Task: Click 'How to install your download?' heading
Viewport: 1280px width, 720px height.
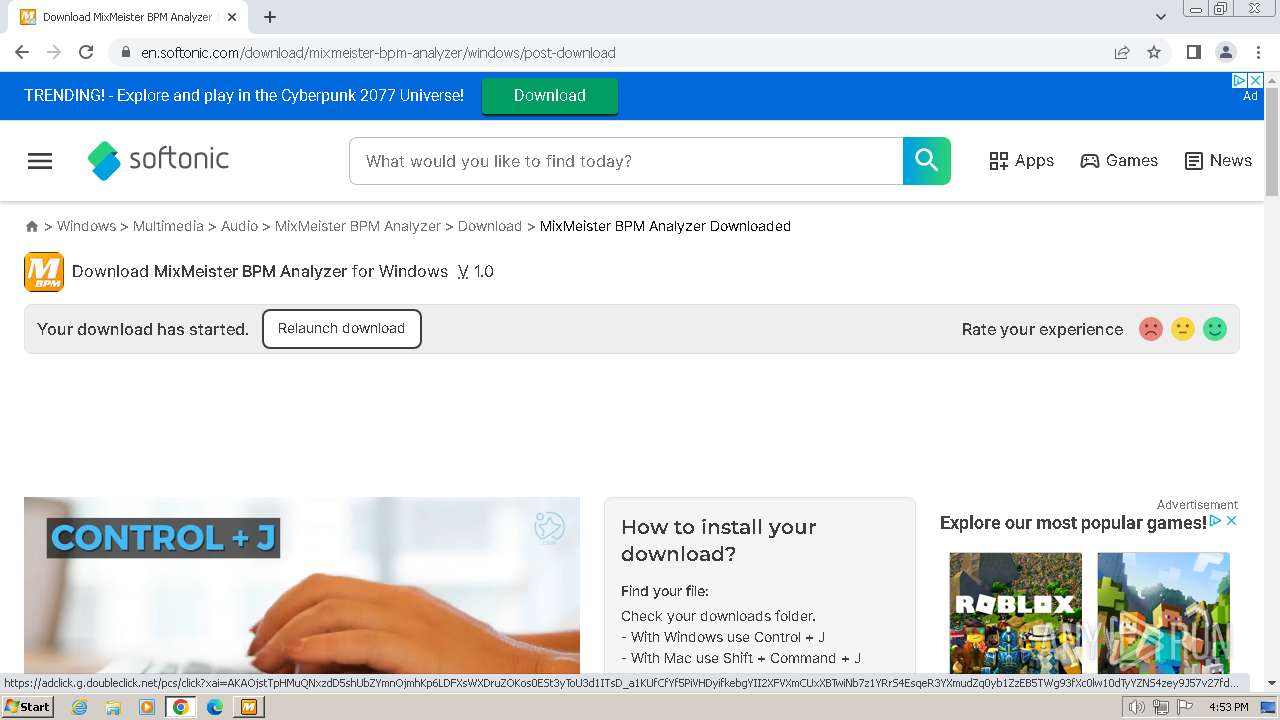Action: [719, 540]
